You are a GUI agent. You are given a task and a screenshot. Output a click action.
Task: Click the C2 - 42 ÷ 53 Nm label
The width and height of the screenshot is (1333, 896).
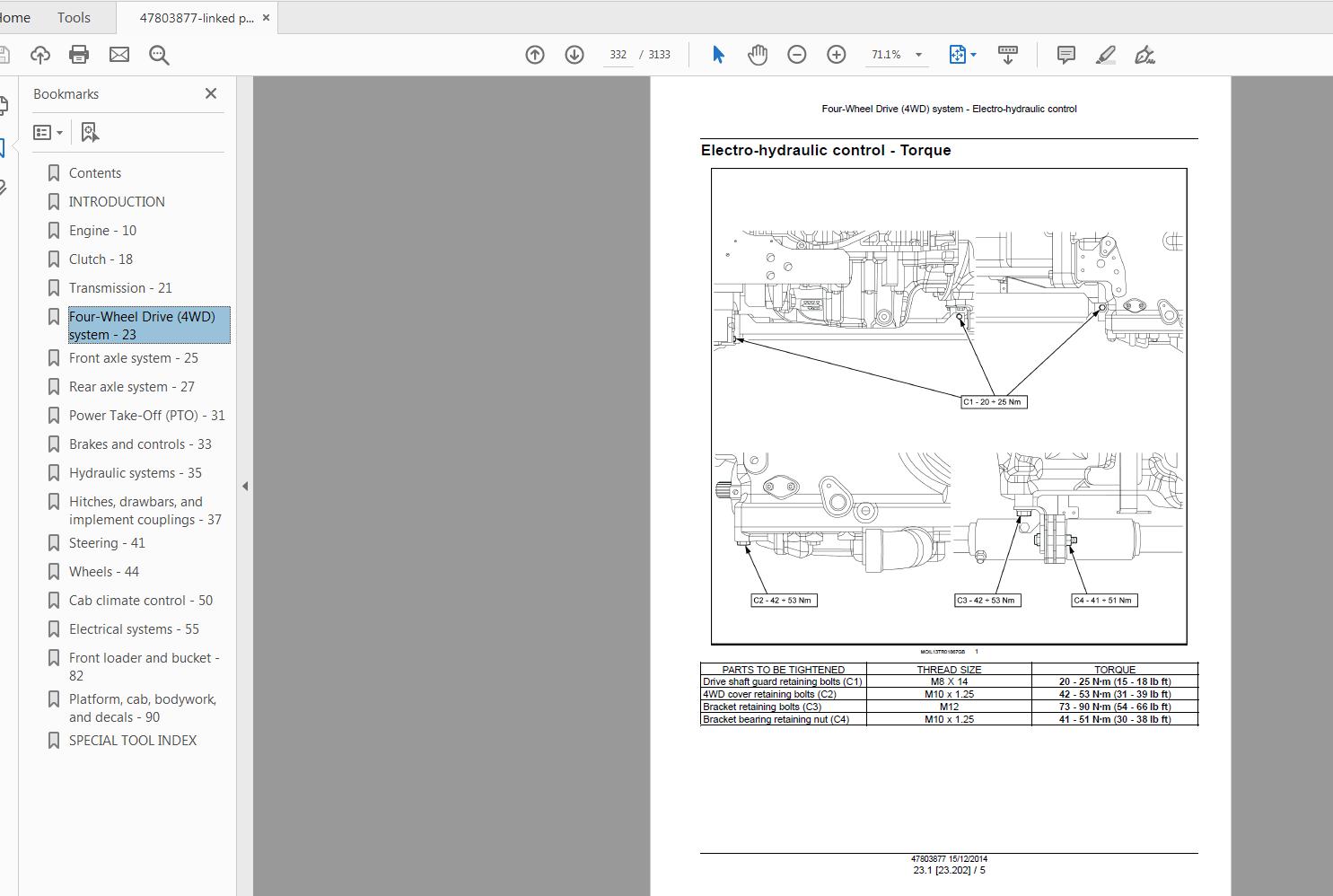click(784, 601)
